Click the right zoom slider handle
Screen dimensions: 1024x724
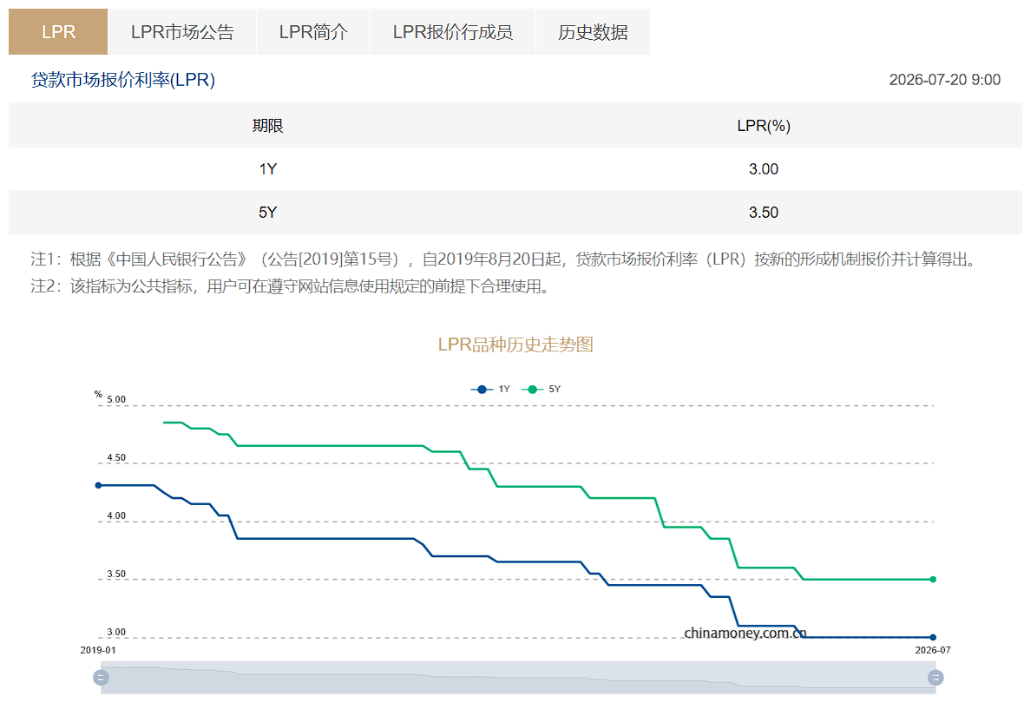(935, 678)
